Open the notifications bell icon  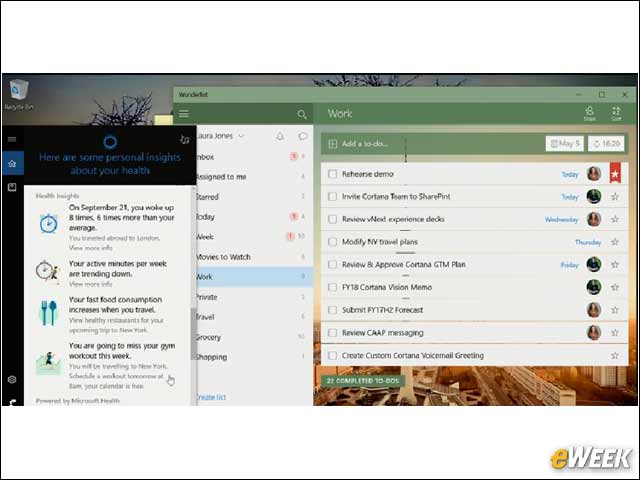click(280, 136)
